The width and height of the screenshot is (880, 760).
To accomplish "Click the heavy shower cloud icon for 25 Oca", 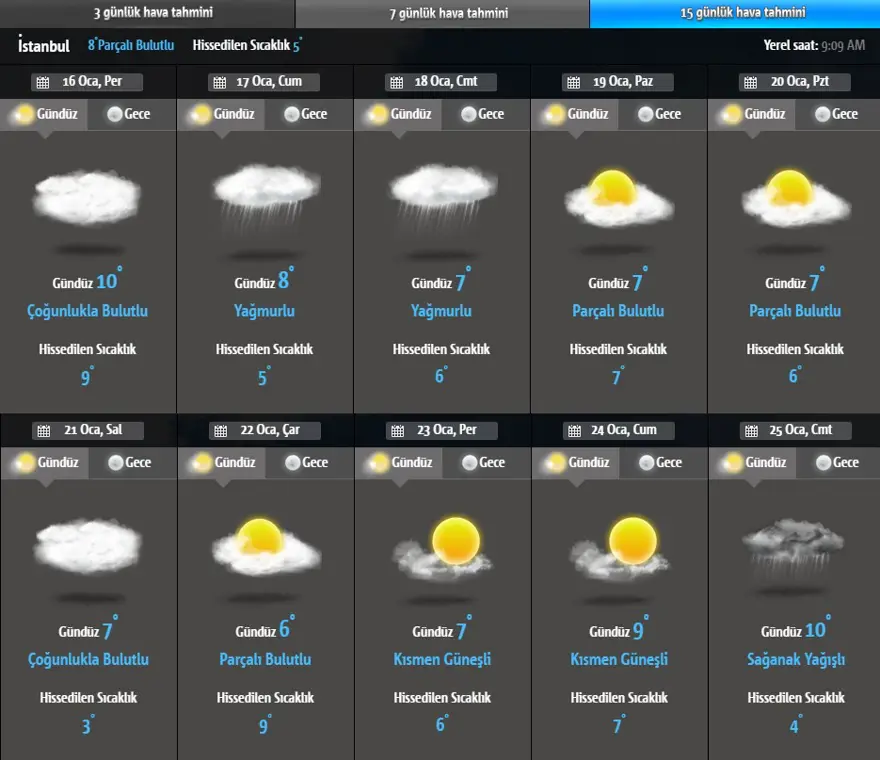I will point(796,548).
